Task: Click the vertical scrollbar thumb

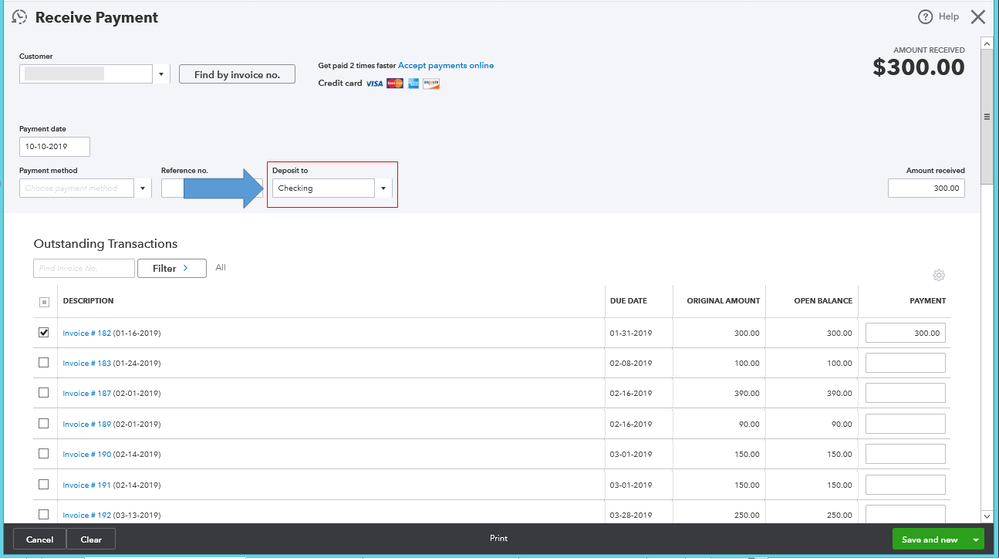Action: click(987, 117)
